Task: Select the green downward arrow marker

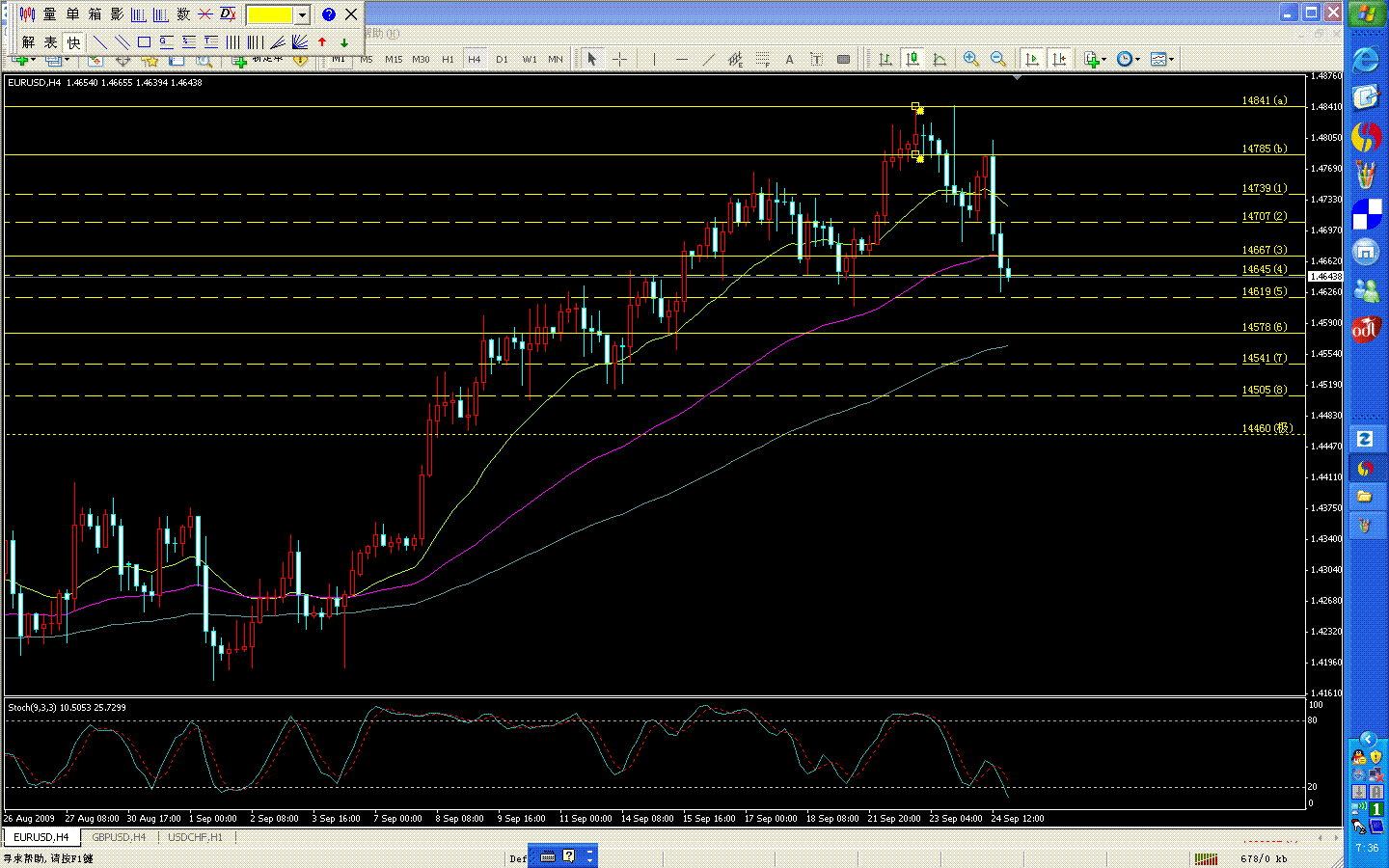Action: (x=344, y=42)
